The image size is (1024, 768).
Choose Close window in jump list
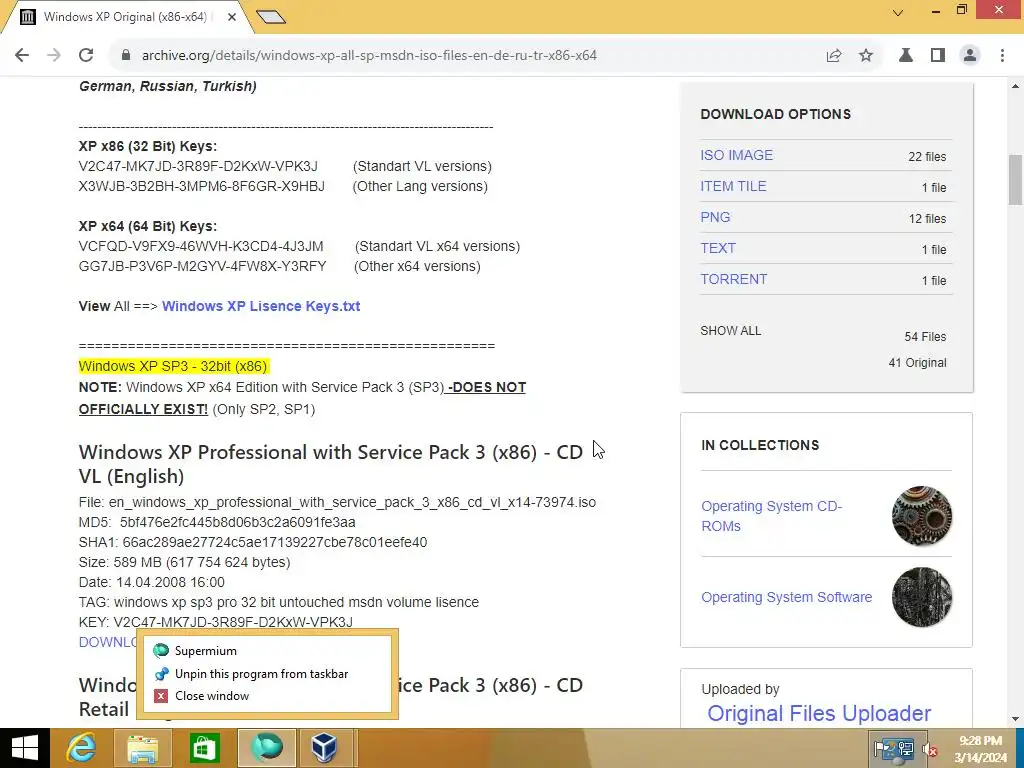coord(266,696)
